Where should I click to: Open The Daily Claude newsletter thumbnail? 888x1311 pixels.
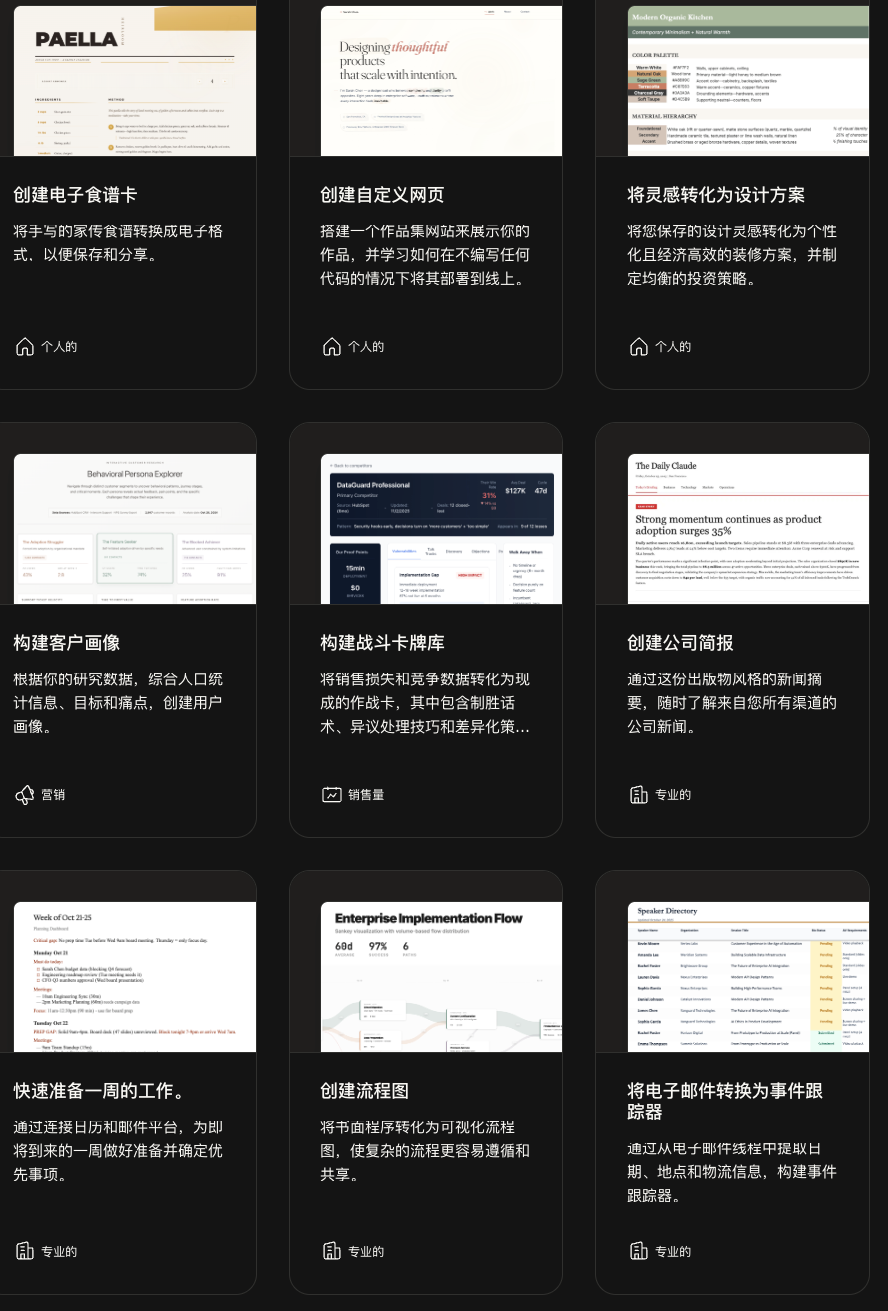coord(748,528)
